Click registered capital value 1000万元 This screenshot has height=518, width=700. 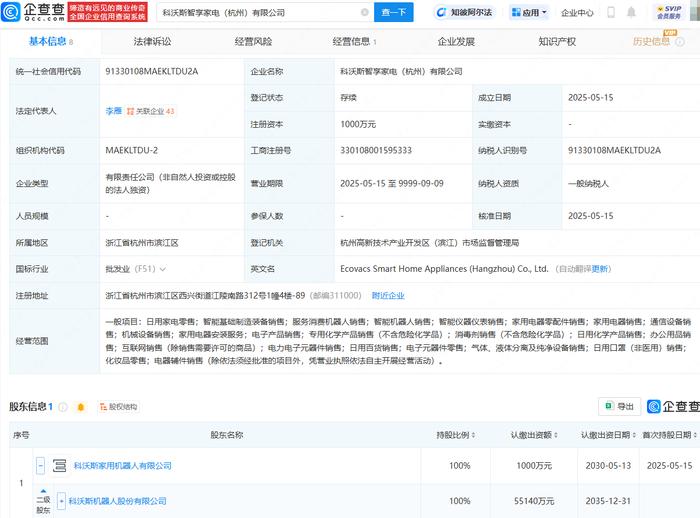coord(358,124)
